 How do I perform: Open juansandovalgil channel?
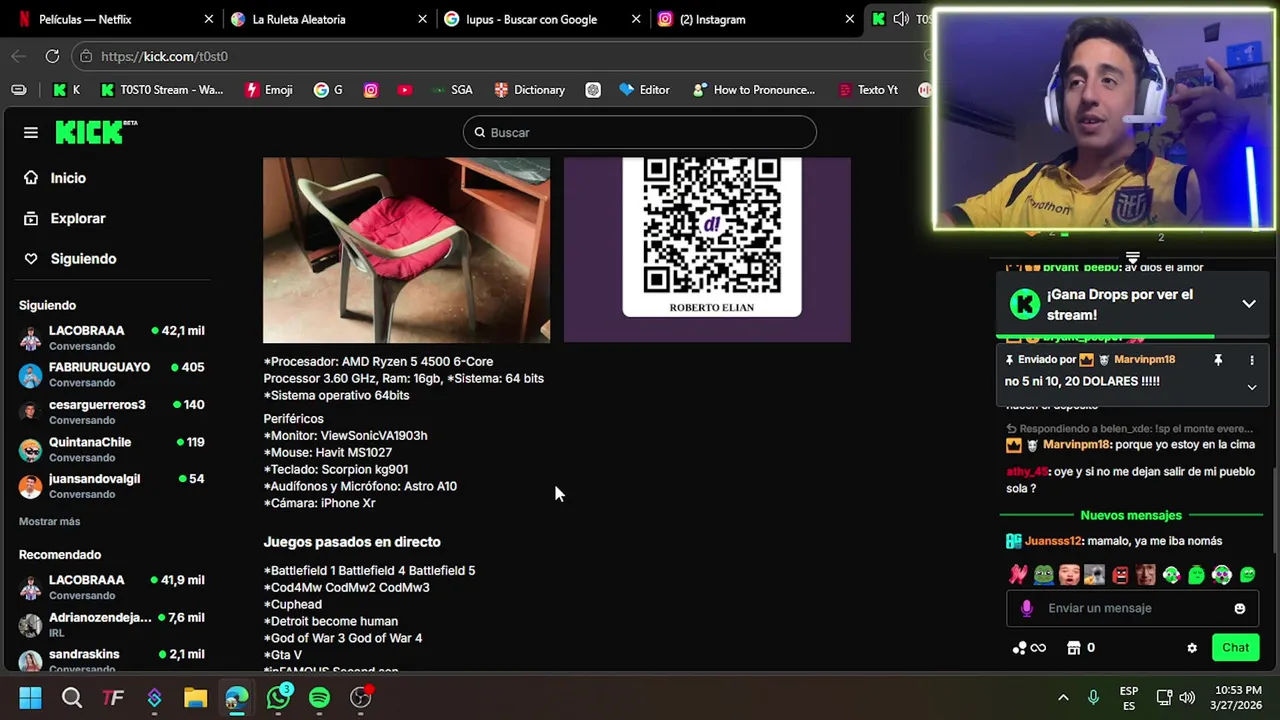pyautogui.click(x=112, y=486)
